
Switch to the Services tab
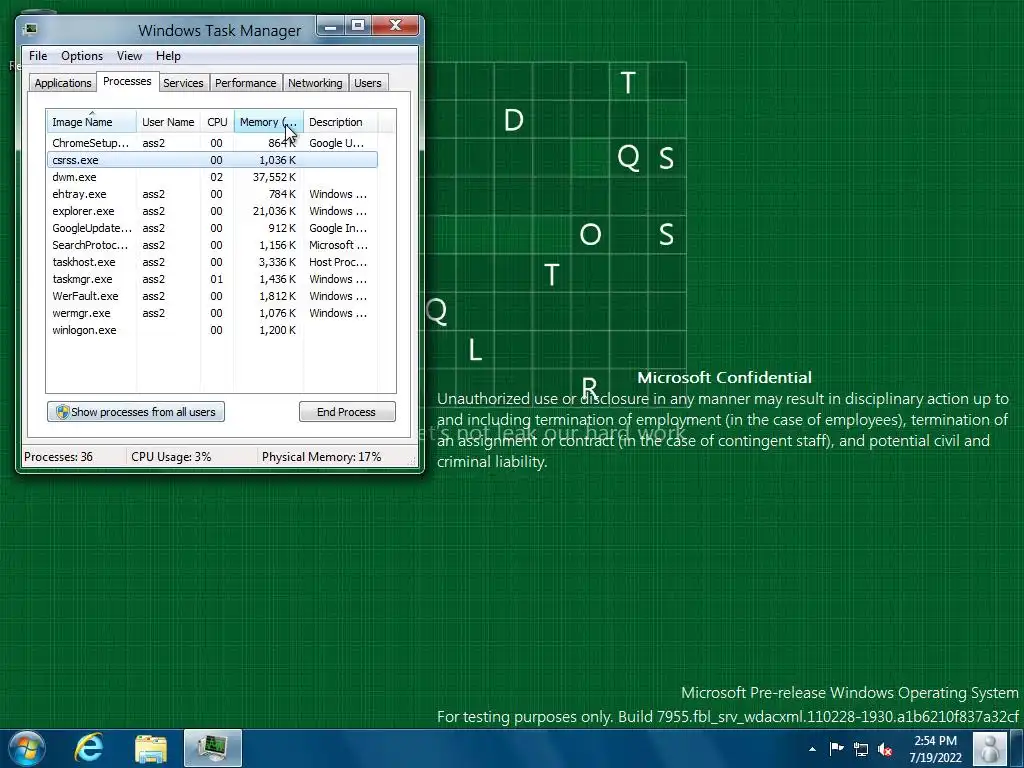click(x=183, y=83)
